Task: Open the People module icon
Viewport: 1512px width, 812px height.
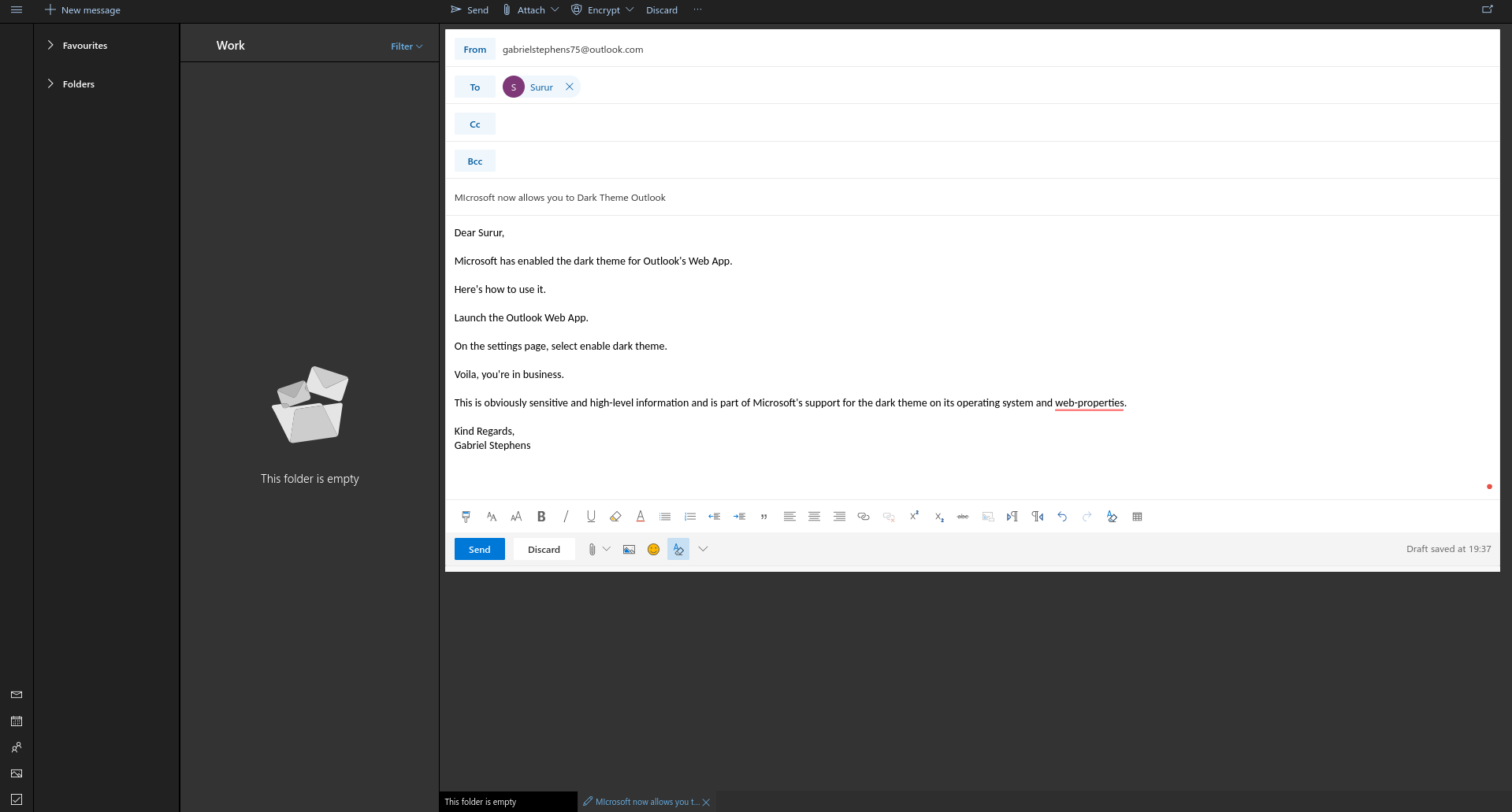Action: coord(17,747)
